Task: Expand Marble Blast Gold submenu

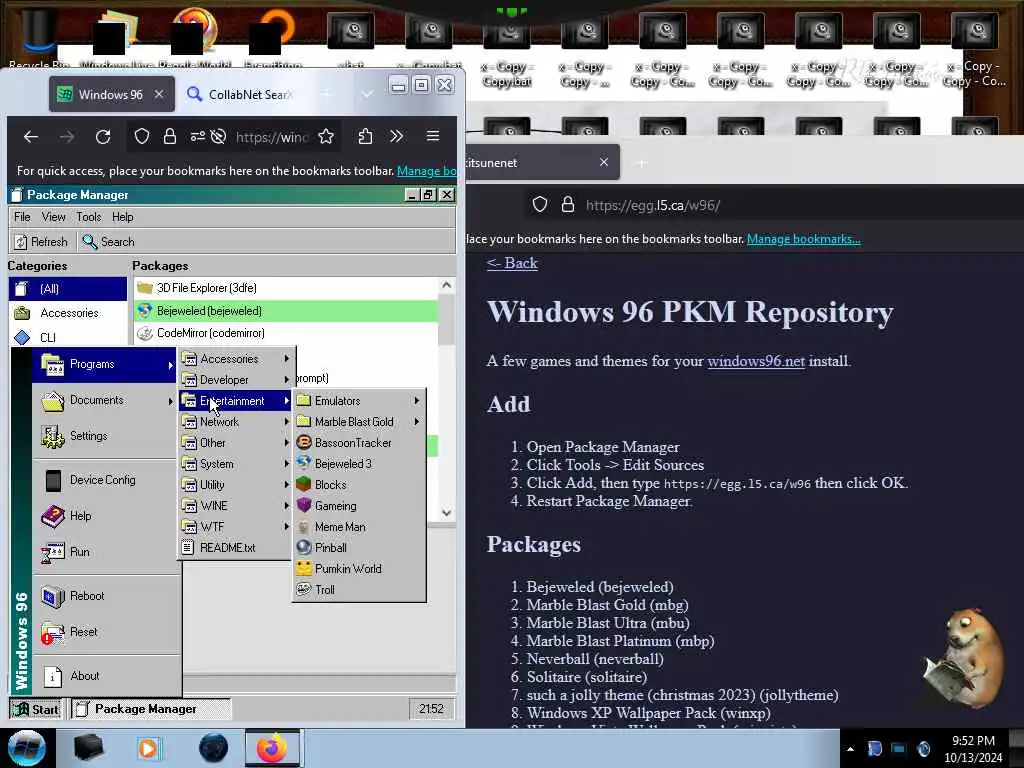Action: [x=359, y=422]
